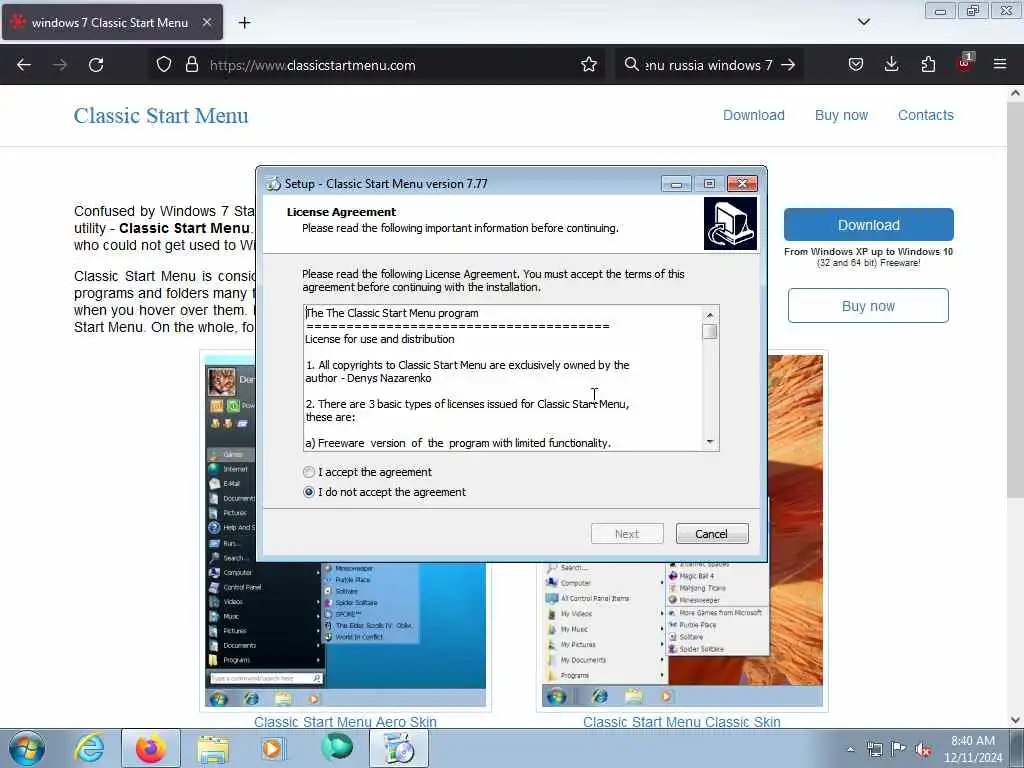Open Windows Media Player taskbar icon
The image size is (1024, 768).
click(x=273, y=748)
